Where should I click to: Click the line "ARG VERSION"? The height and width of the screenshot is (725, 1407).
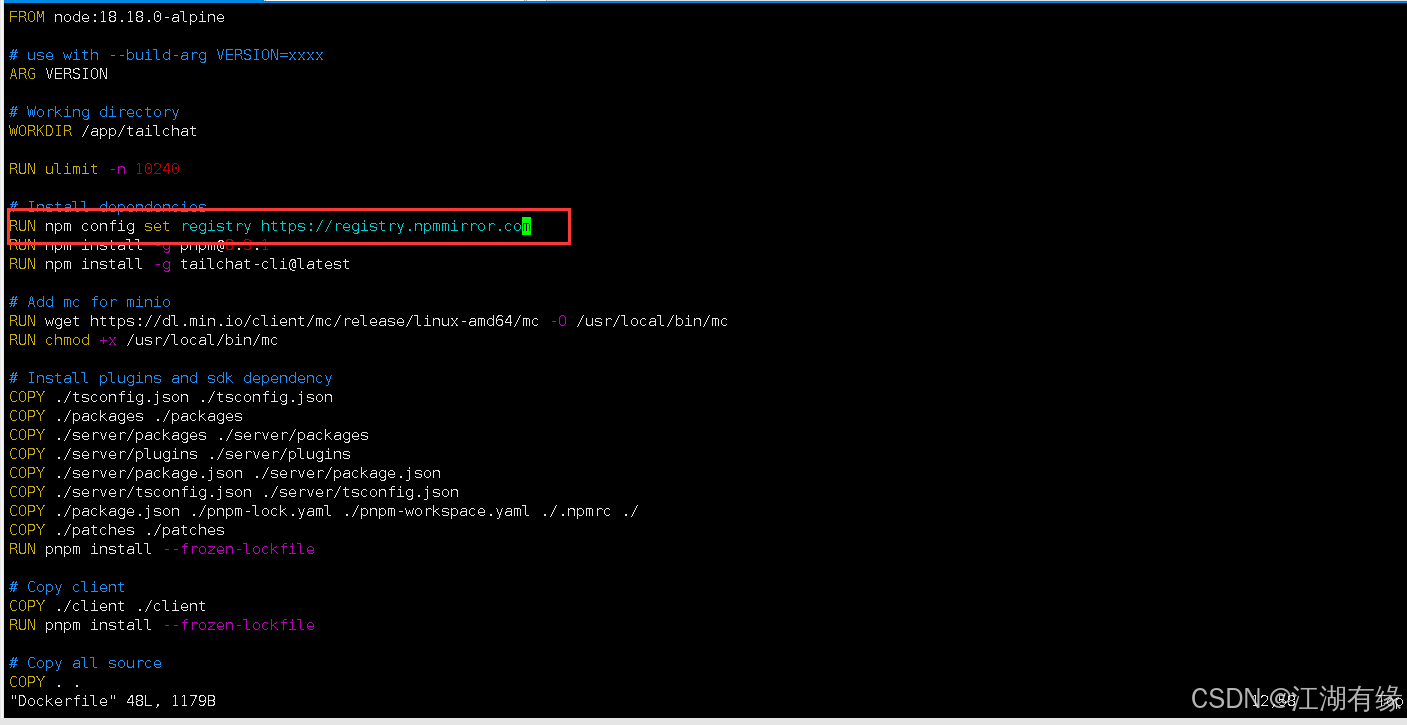(58, 74)
